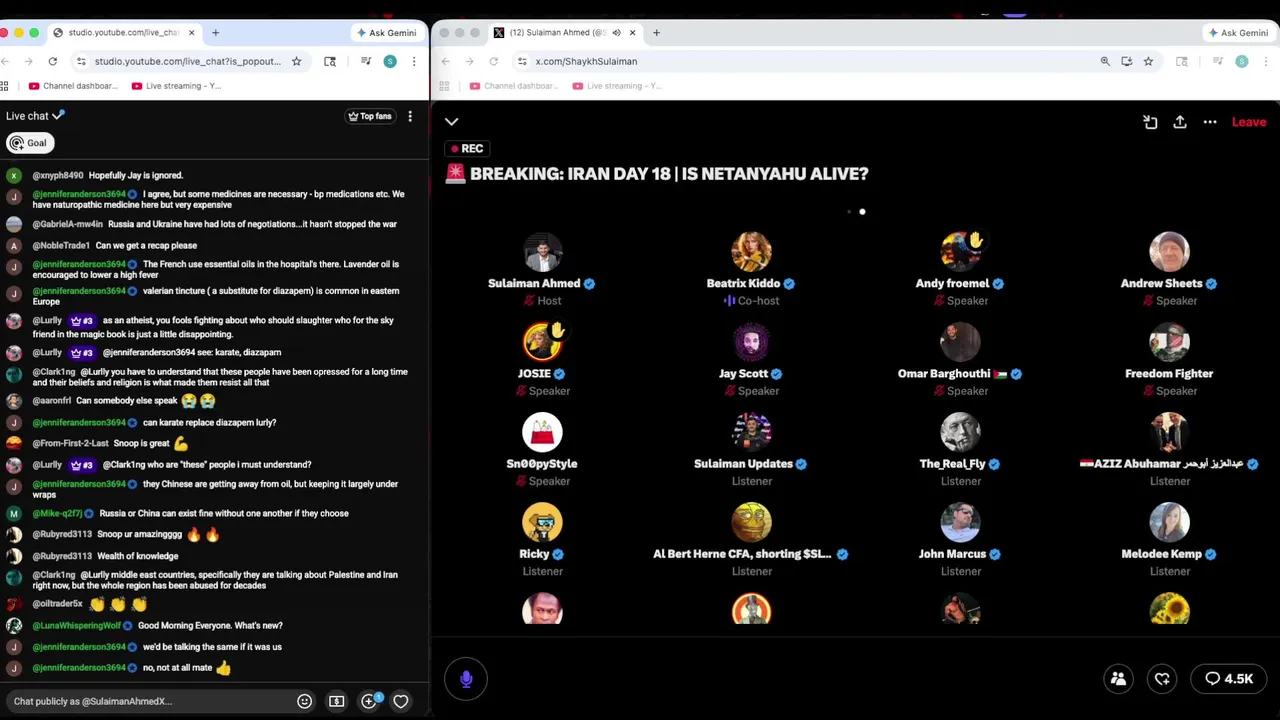1280x720 pixels.
Task: Bookmark the YouTube live chat page star
Action: (296, 61)
